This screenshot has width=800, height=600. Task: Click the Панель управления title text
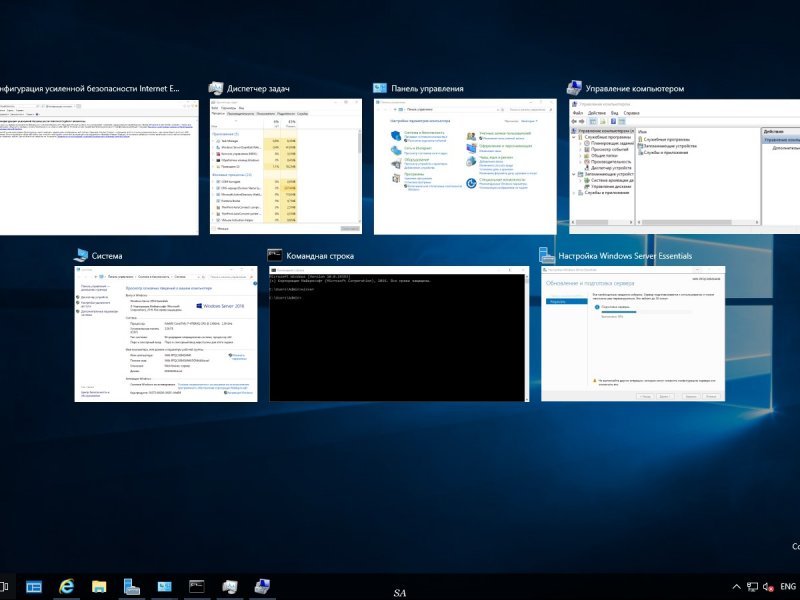[x=427, y=89]
